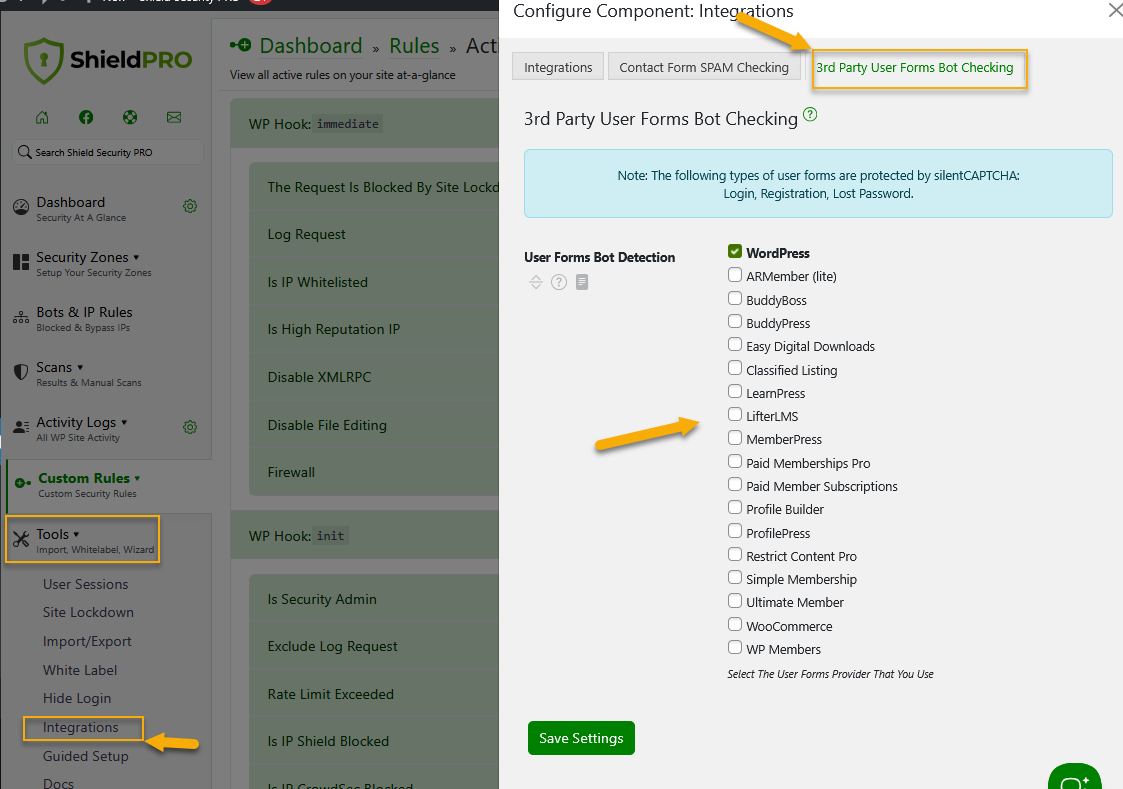
Task: Enable ARMember (lite) checkbox
Action: coord(735,275)
